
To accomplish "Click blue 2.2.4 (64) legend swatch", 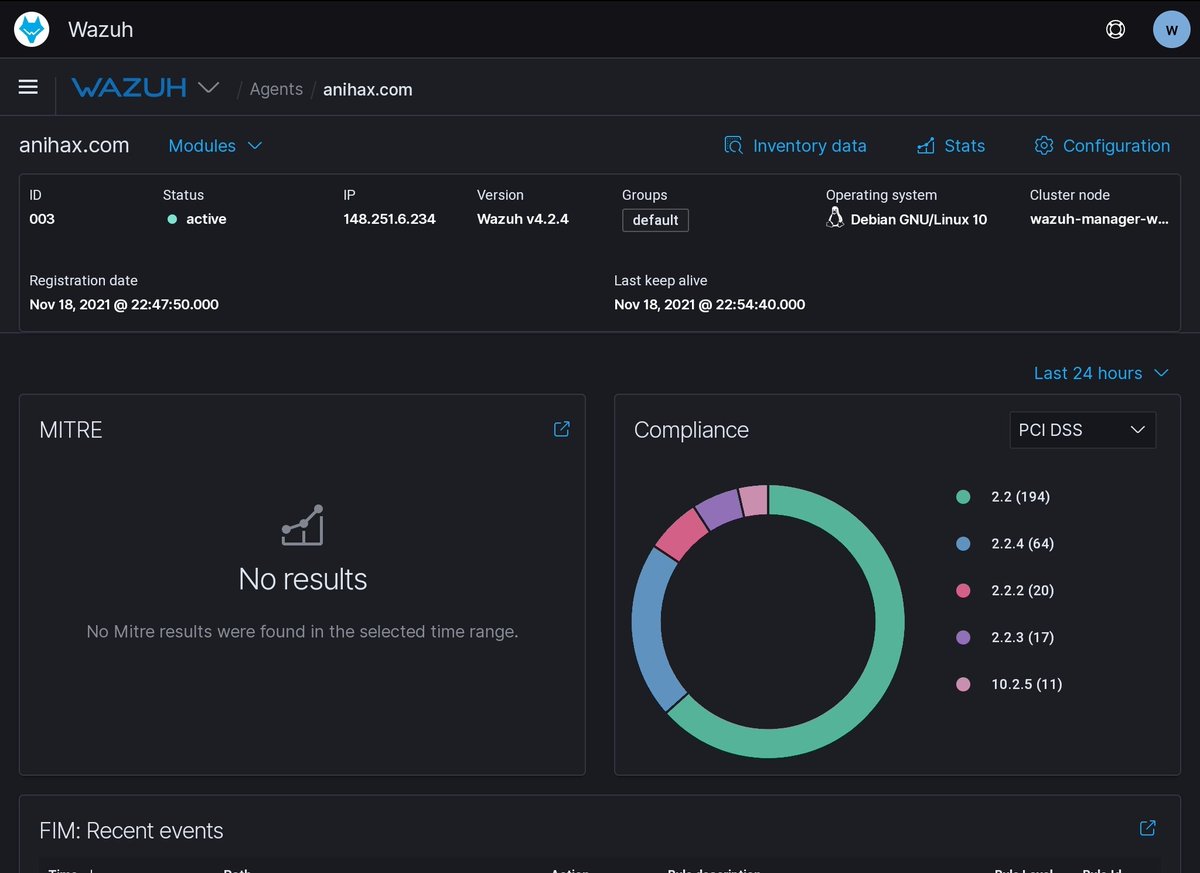I will [963, 544].
